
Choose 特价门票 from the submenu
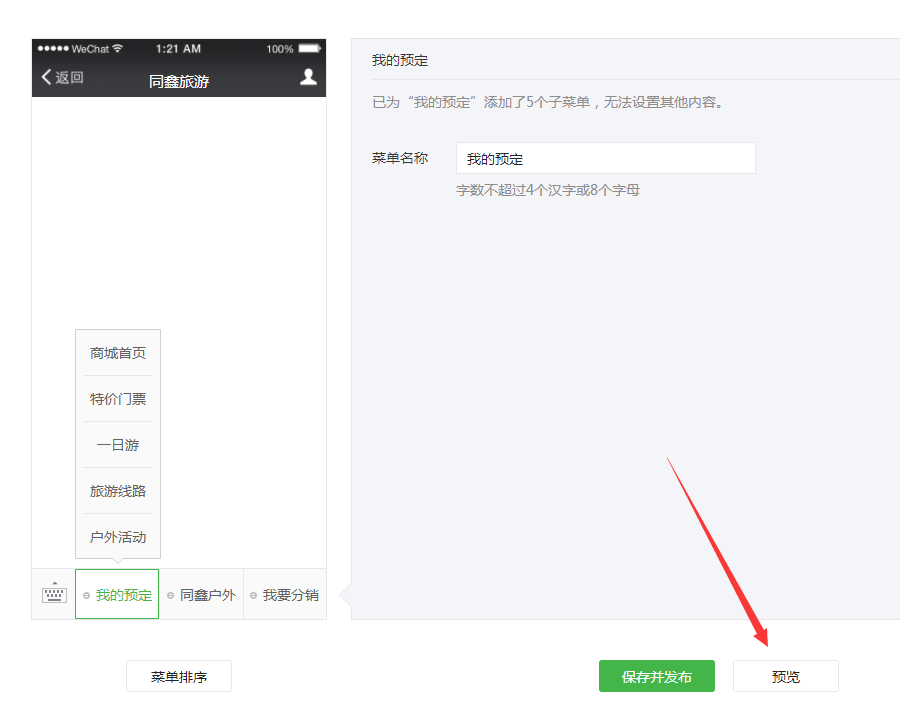[x=118, y=399]
